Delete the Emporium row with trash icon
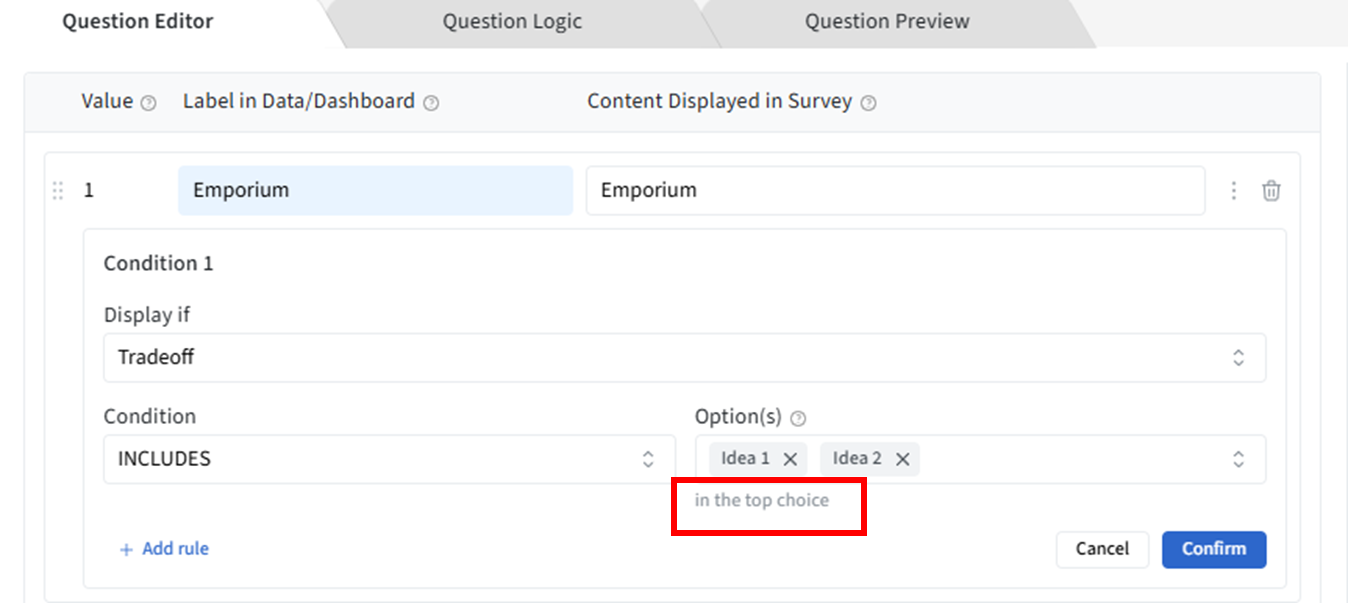1348x603 pixels. (x=1271, y=190)
